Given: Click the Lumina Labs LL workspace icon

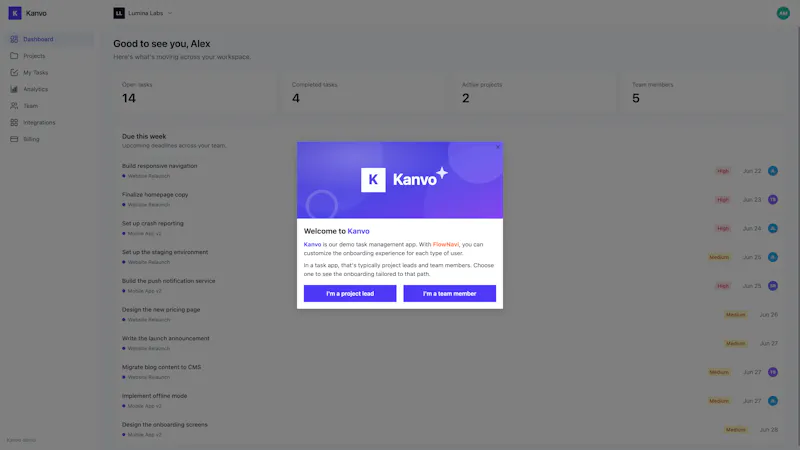Looking at the screenshot, I should (119, 13).
